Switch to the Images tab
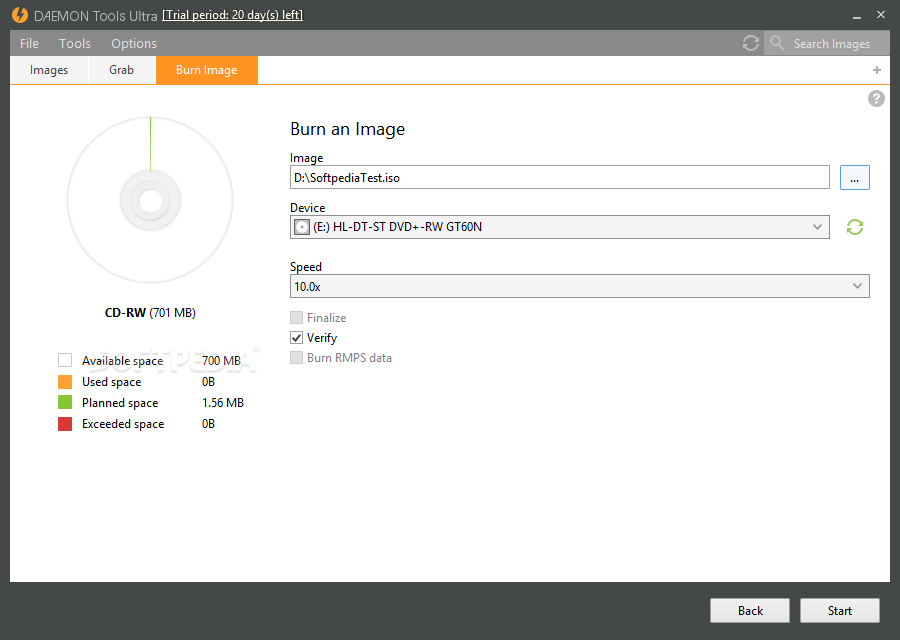 [49, 70]
